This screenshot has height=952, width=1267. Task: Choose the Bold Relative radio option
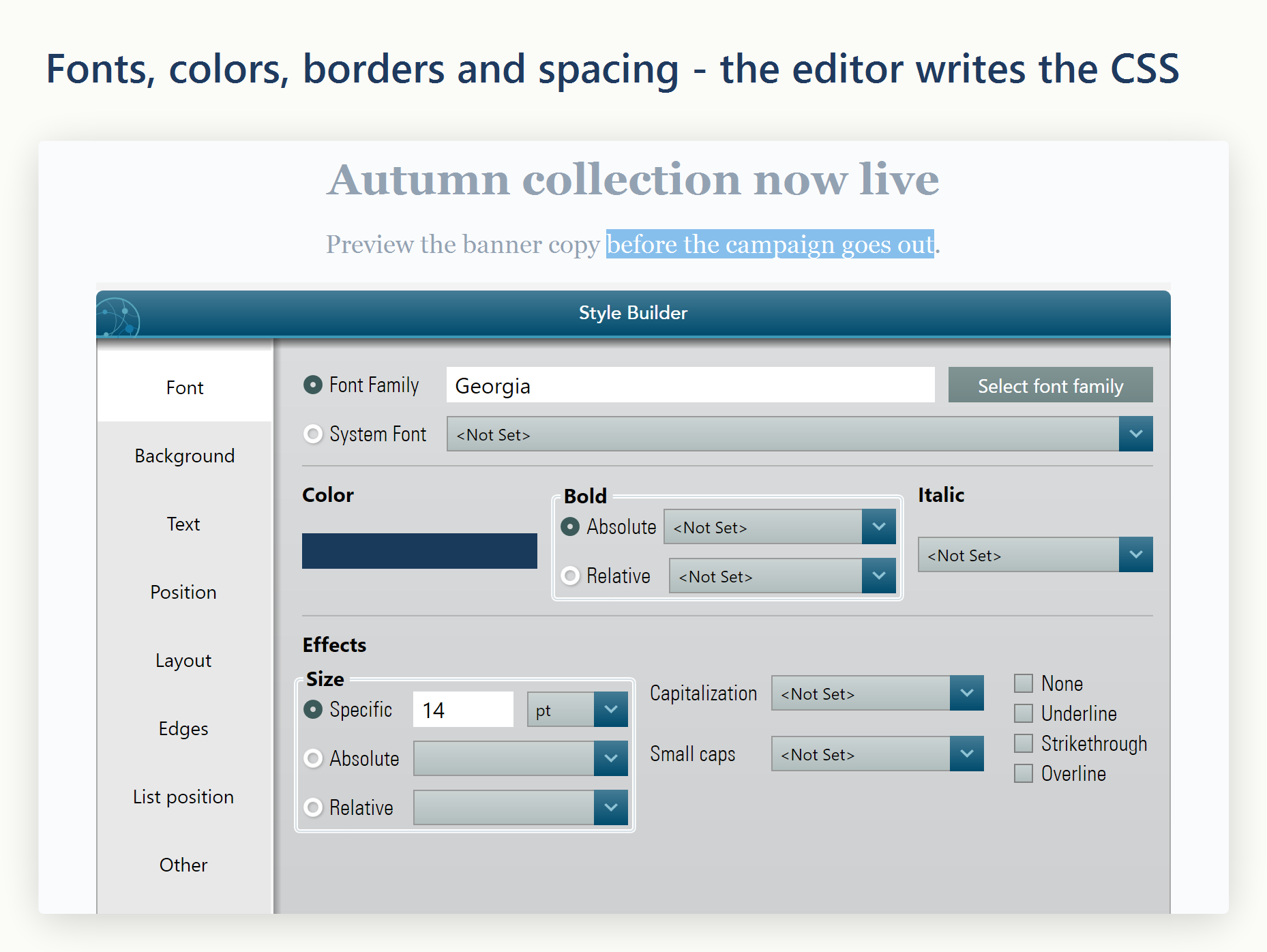click(570, 576)
